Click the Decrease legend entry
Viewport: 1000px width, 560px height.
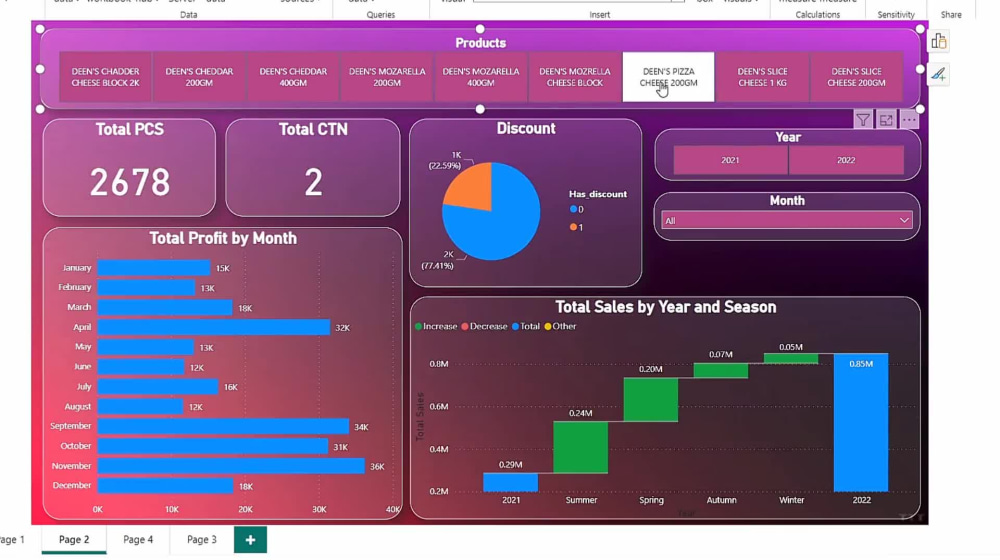tap(484, 327)
